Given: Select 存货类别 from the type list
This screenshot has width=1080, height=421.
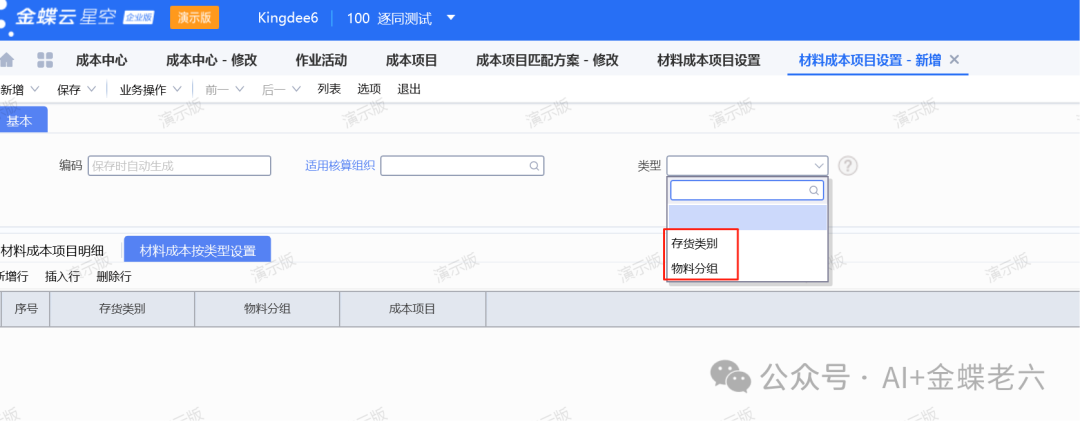Looking at the screenshot, I should tap(694, 243).
